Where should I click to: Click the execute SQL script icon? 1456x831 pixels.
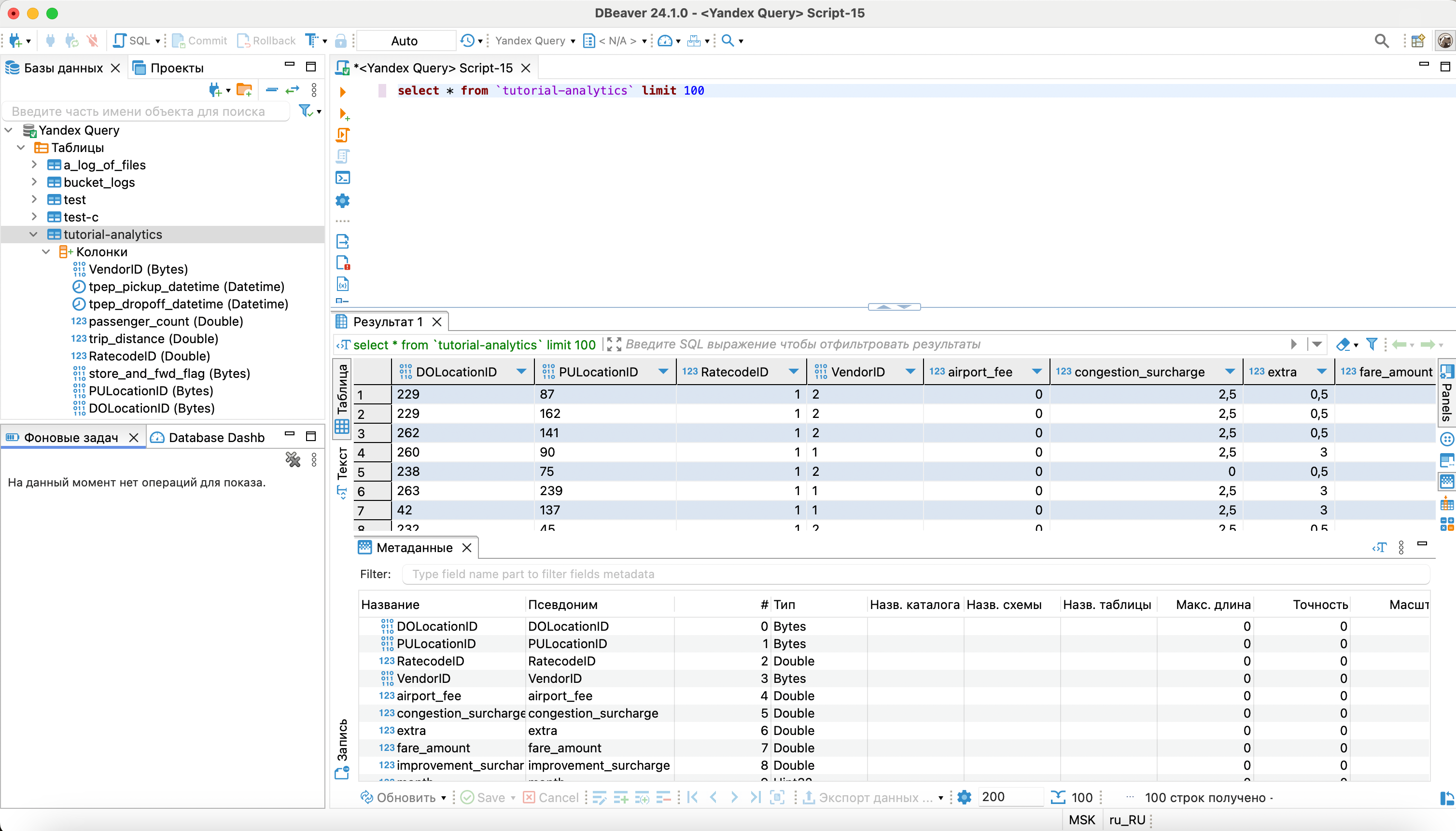point(343,135)
